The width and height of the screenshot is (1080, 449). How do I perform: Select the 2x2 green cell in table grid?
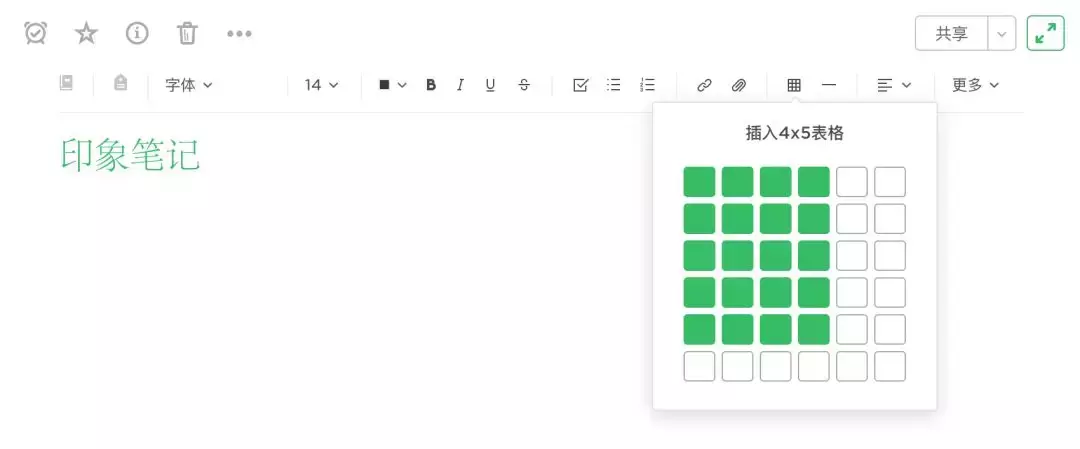[738, 219]
